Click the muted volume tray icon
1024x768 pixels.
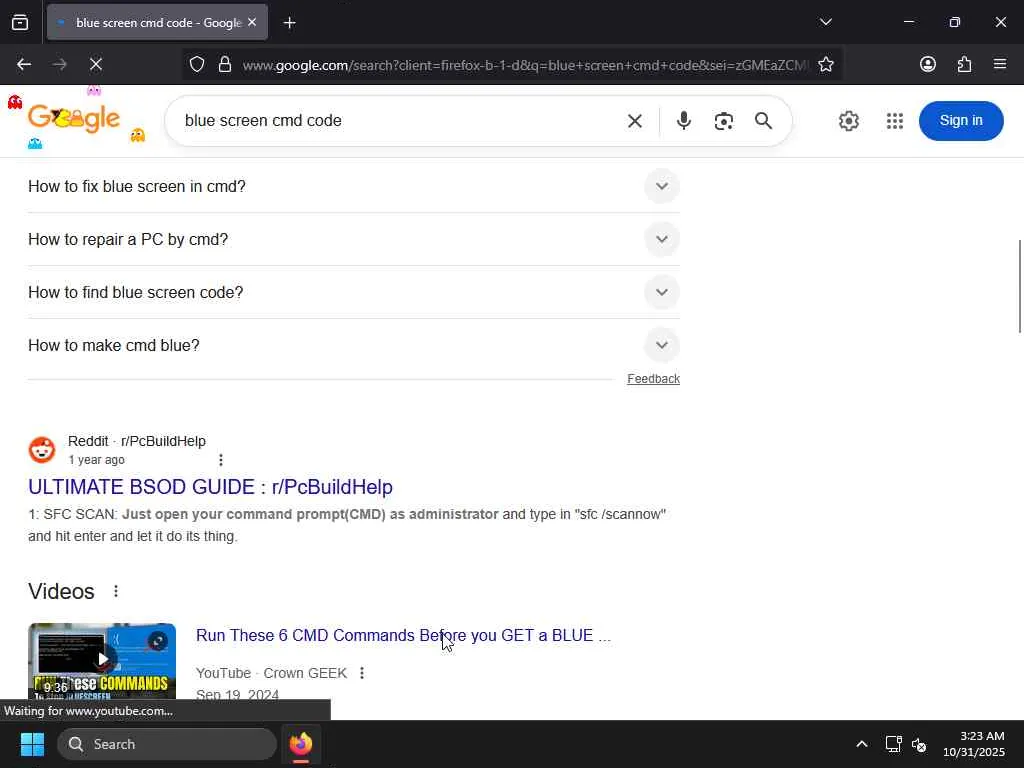[919, 744]
